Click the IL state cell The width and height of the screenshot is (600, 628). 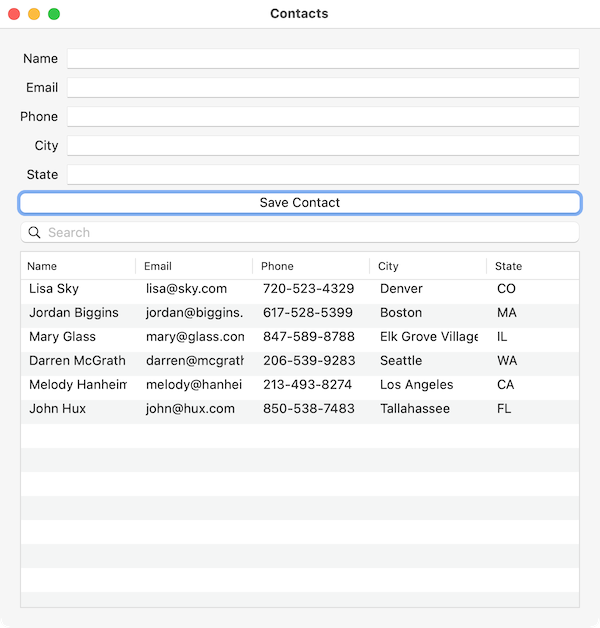tap(502, 337)
